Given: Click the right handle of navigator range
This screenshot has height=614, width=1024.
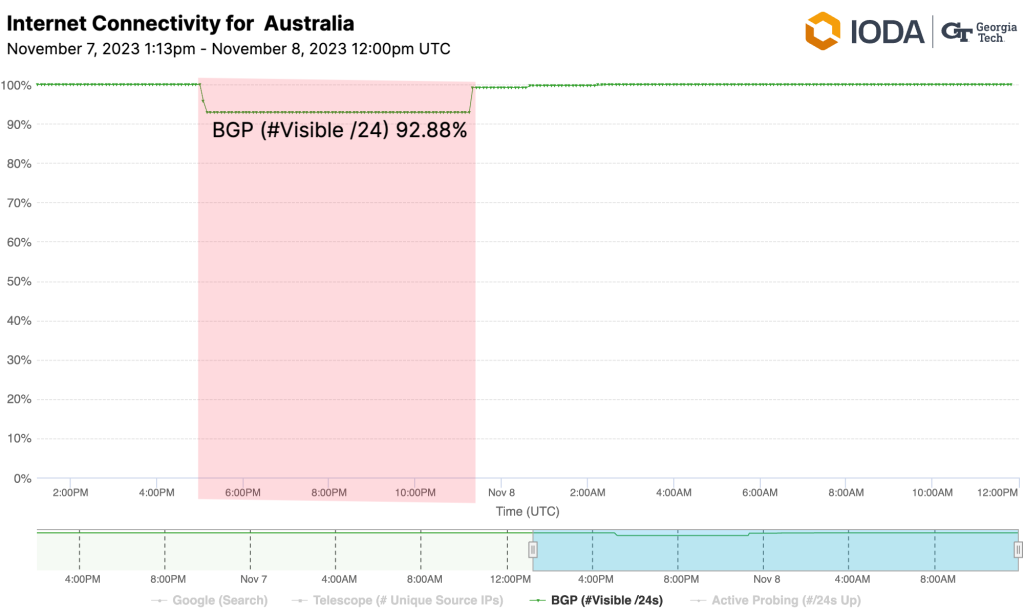Looking at the screenshot, I should coord(1018,549).
